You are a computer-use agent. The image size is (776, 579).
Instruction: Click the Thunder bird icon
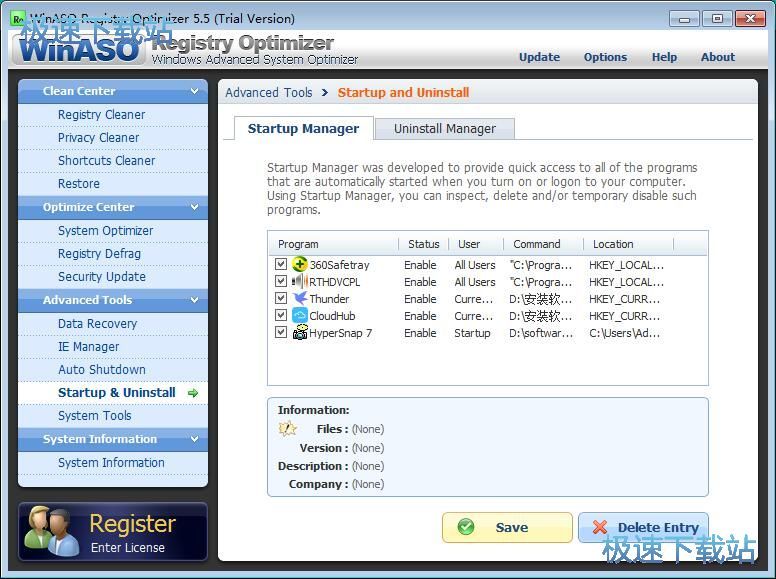pos(299,298)
